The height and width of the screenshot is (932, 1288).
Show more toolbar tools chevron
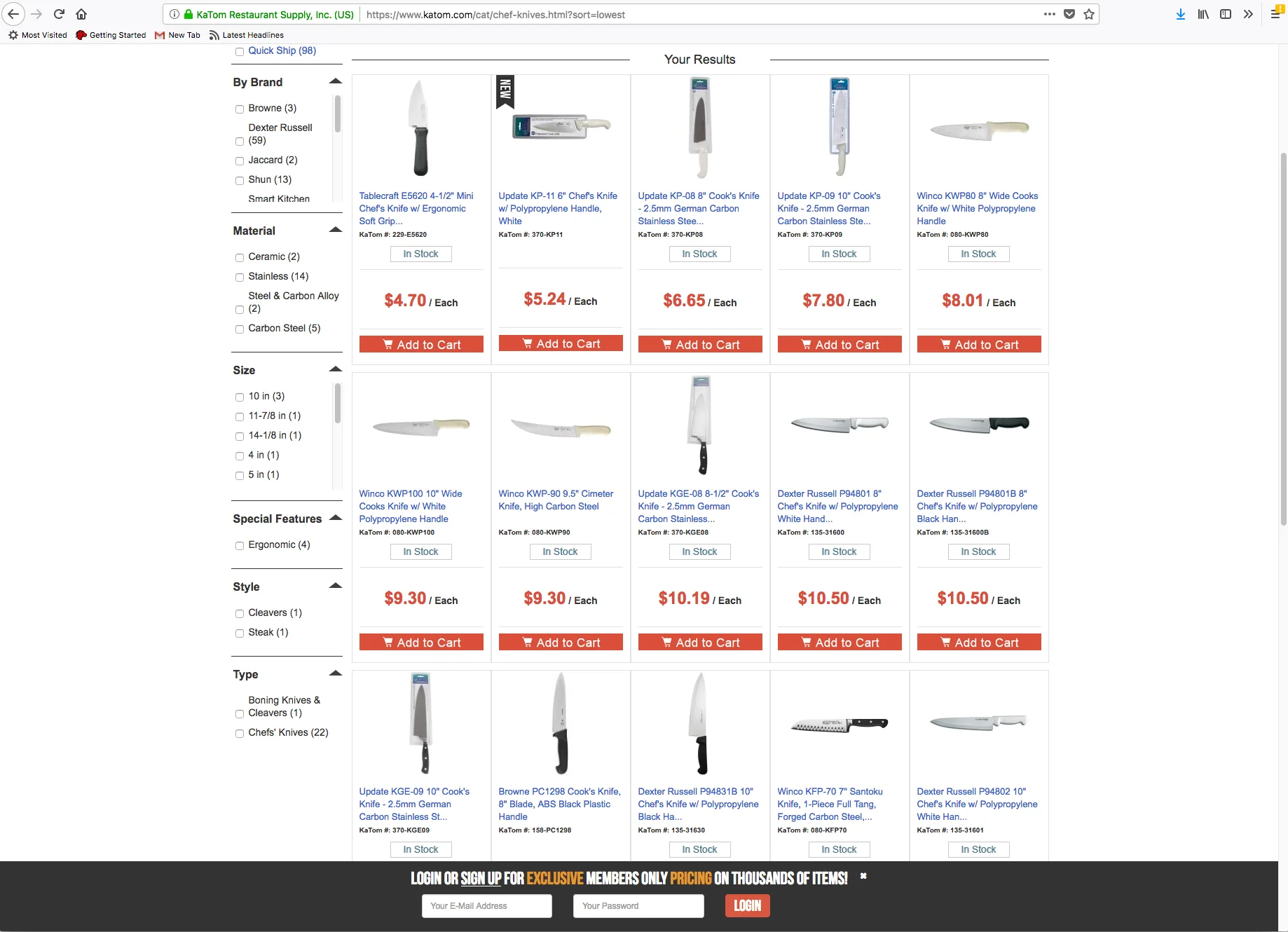pos(1248,14)
